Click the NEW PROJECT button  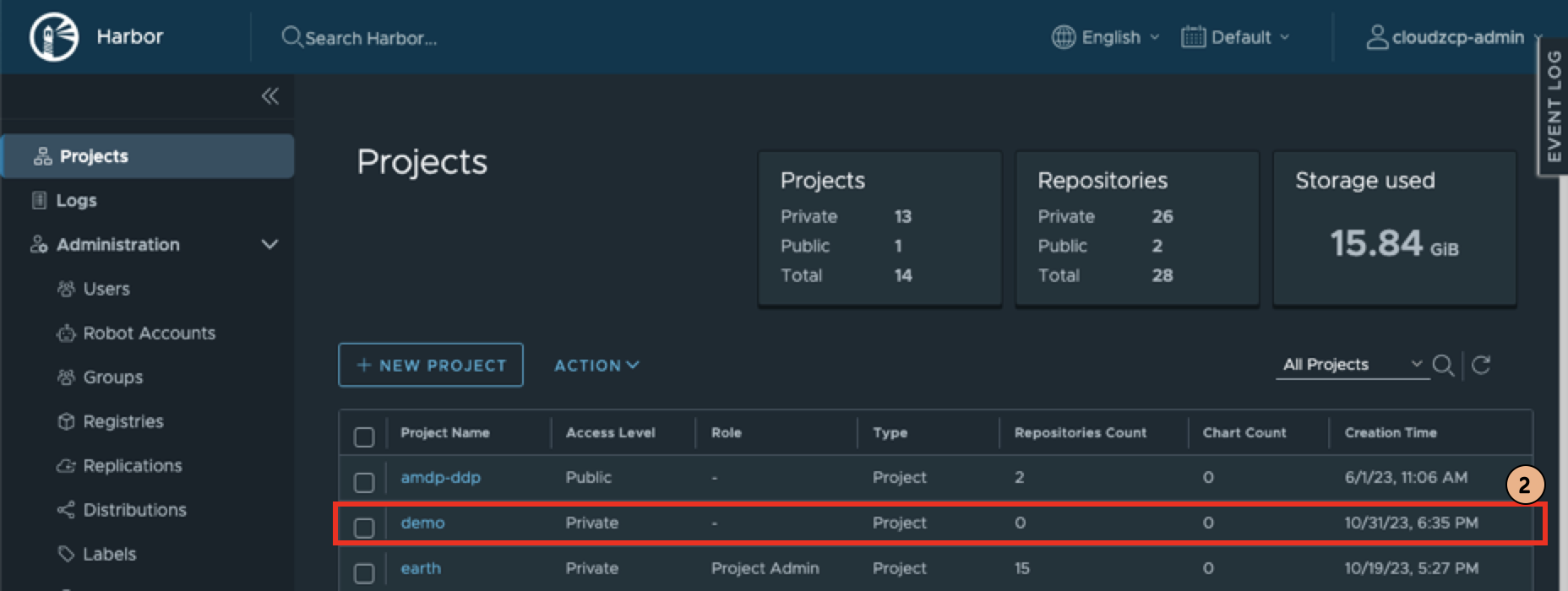pyautogui.click(x=431, y=365)
